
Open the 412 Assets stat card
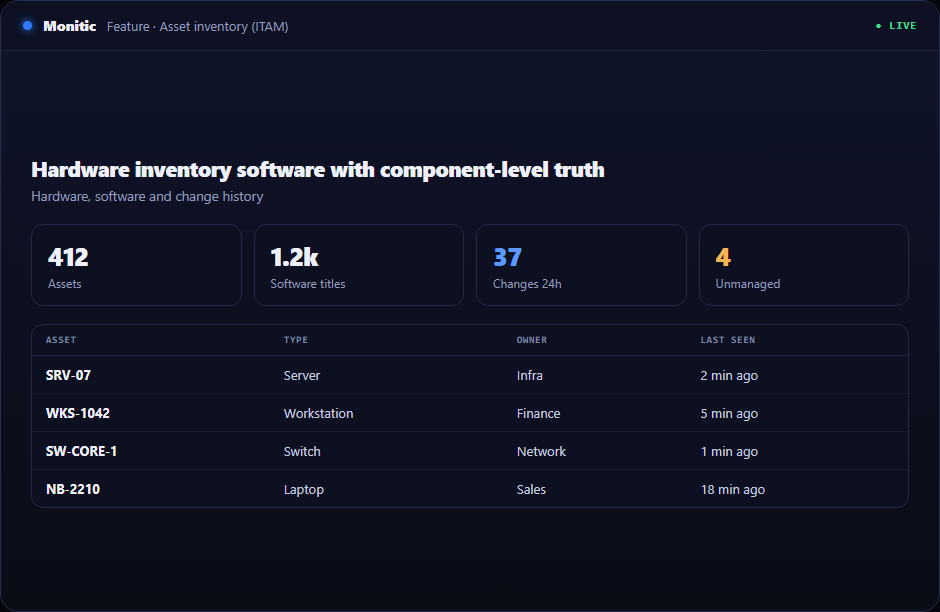(x=136, y=265)
